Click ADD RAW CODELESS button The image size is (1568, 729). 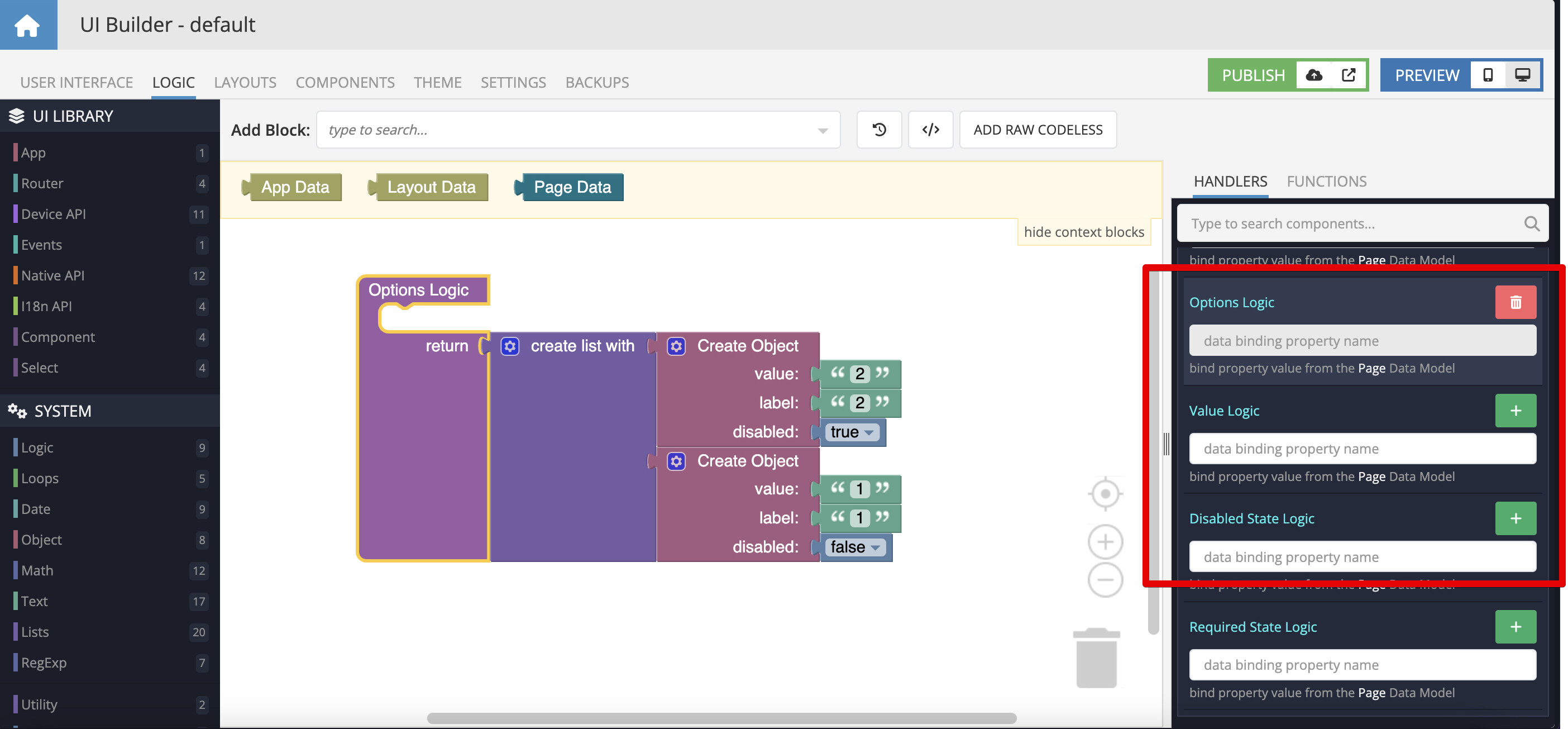[1038, 129]
